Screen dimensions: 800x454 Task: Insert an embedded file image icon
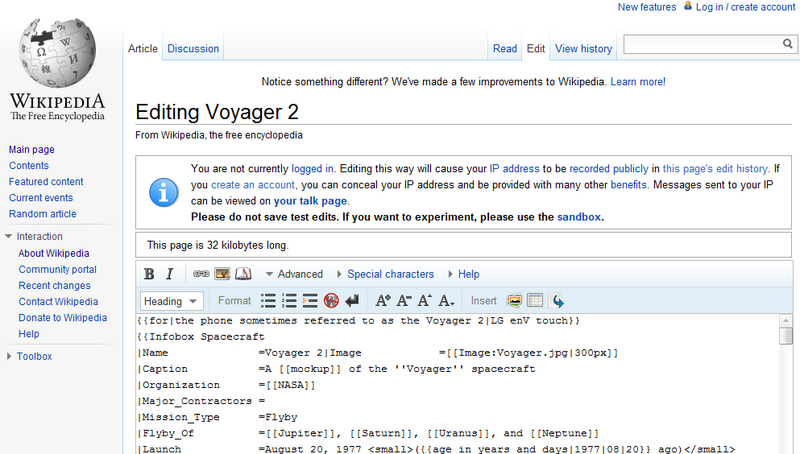click(x=222, y=274)
